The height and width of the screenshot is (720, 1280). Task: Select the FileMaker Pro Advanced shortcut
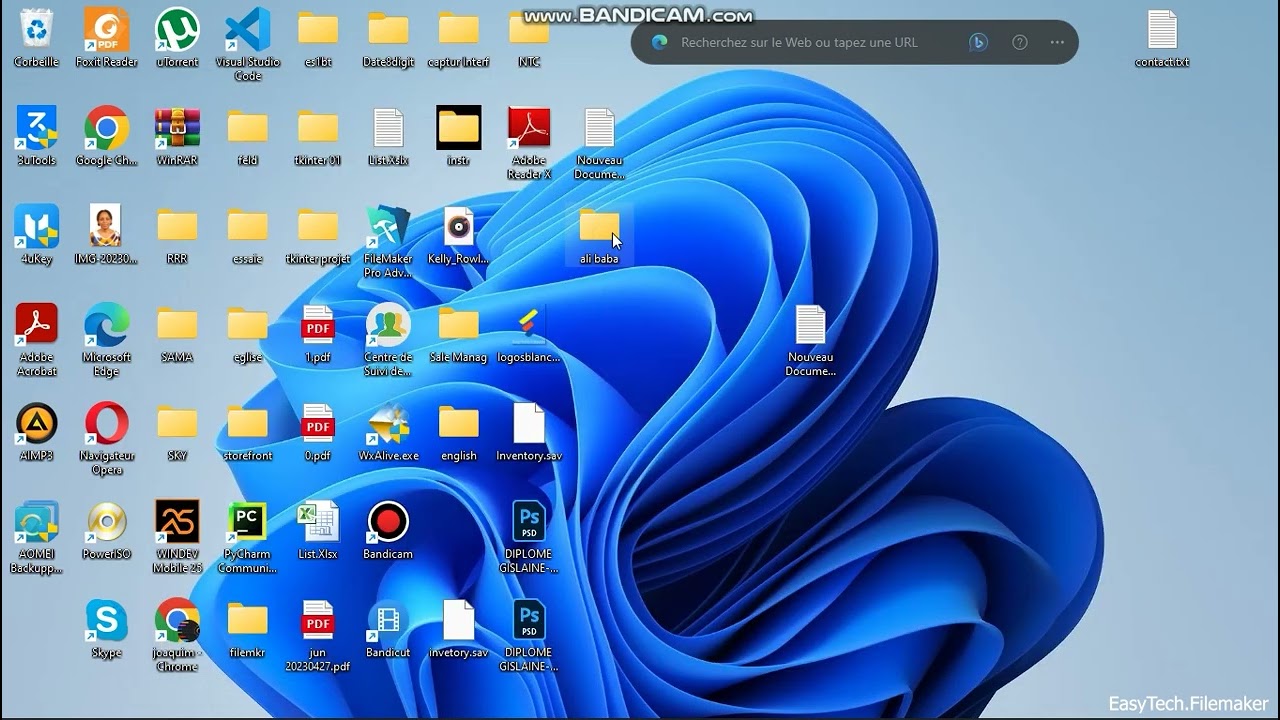click(388, 226)
